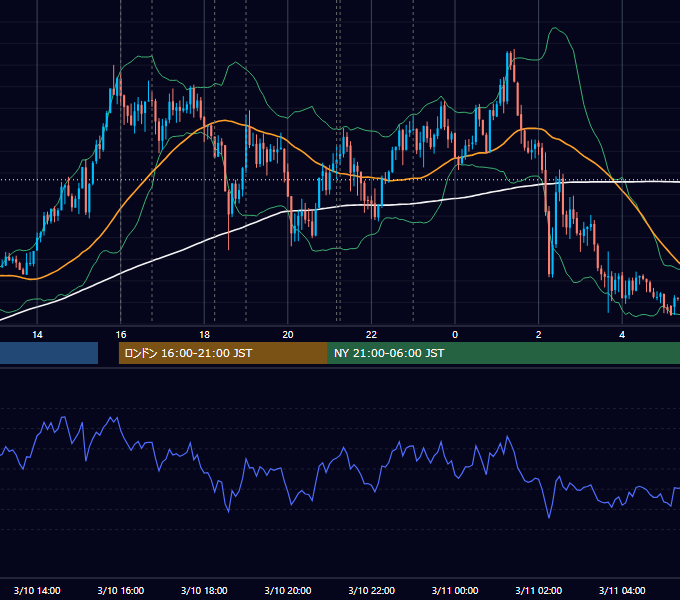Click the 3/11 04:00 time label

(622, 590)
